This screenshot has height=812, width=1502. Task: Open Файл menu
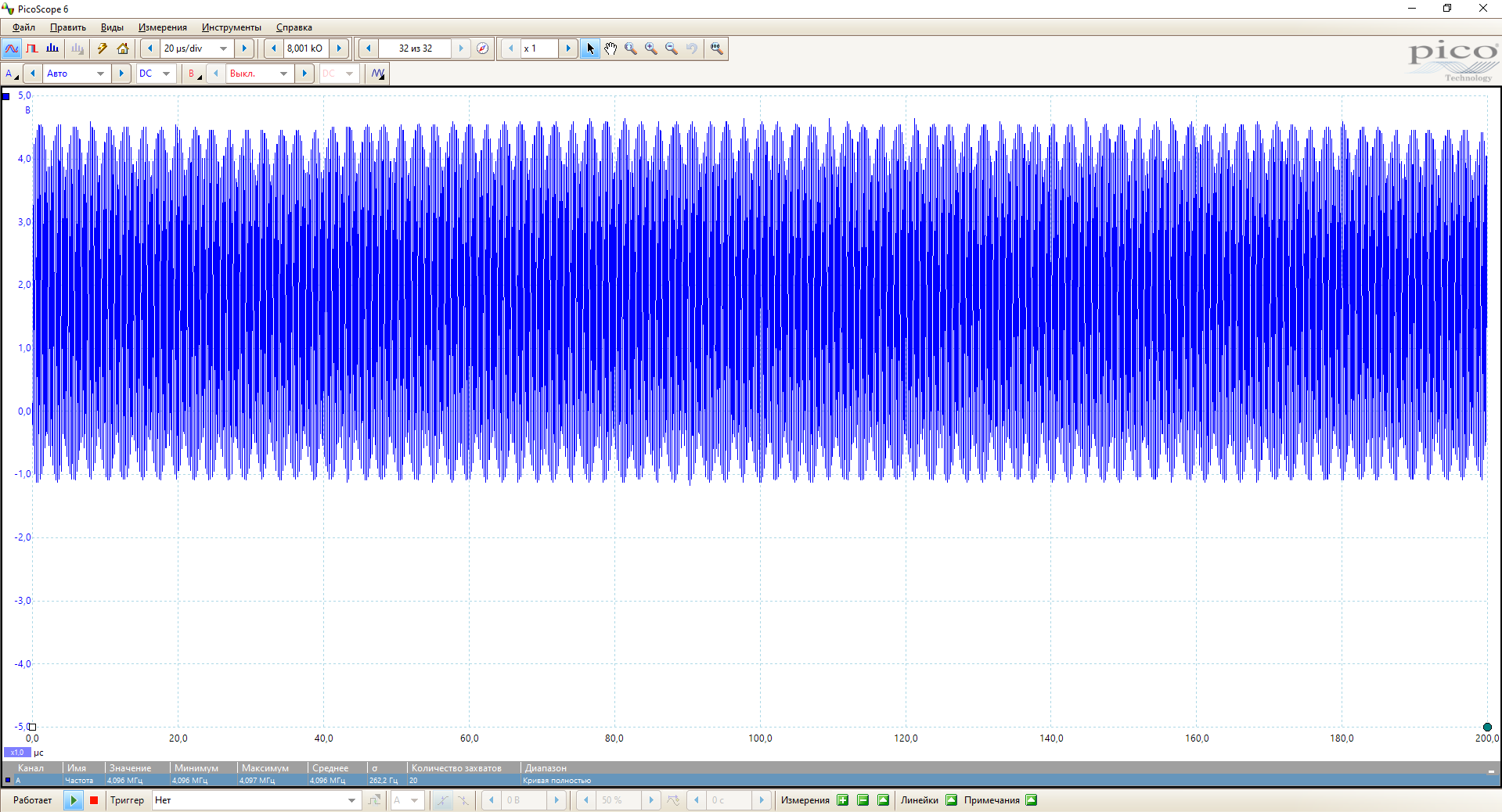(x=23, y=27)
